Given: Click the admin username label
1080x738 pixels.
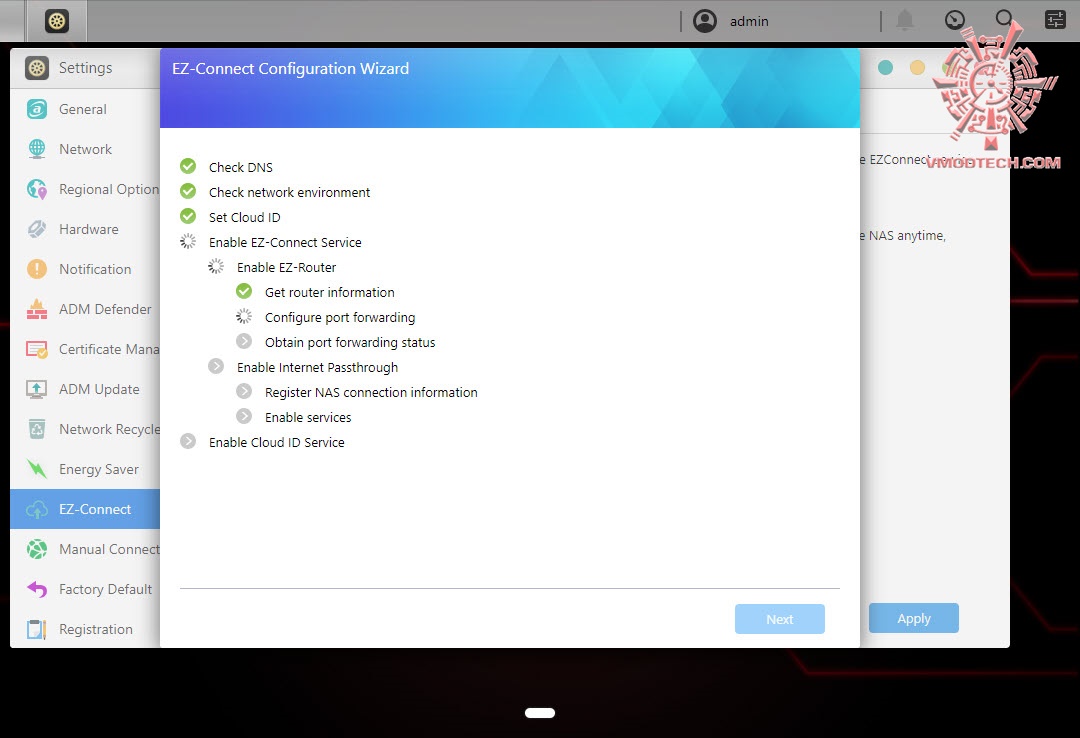Looking at the screenshot, I should [x=749, y=21].
